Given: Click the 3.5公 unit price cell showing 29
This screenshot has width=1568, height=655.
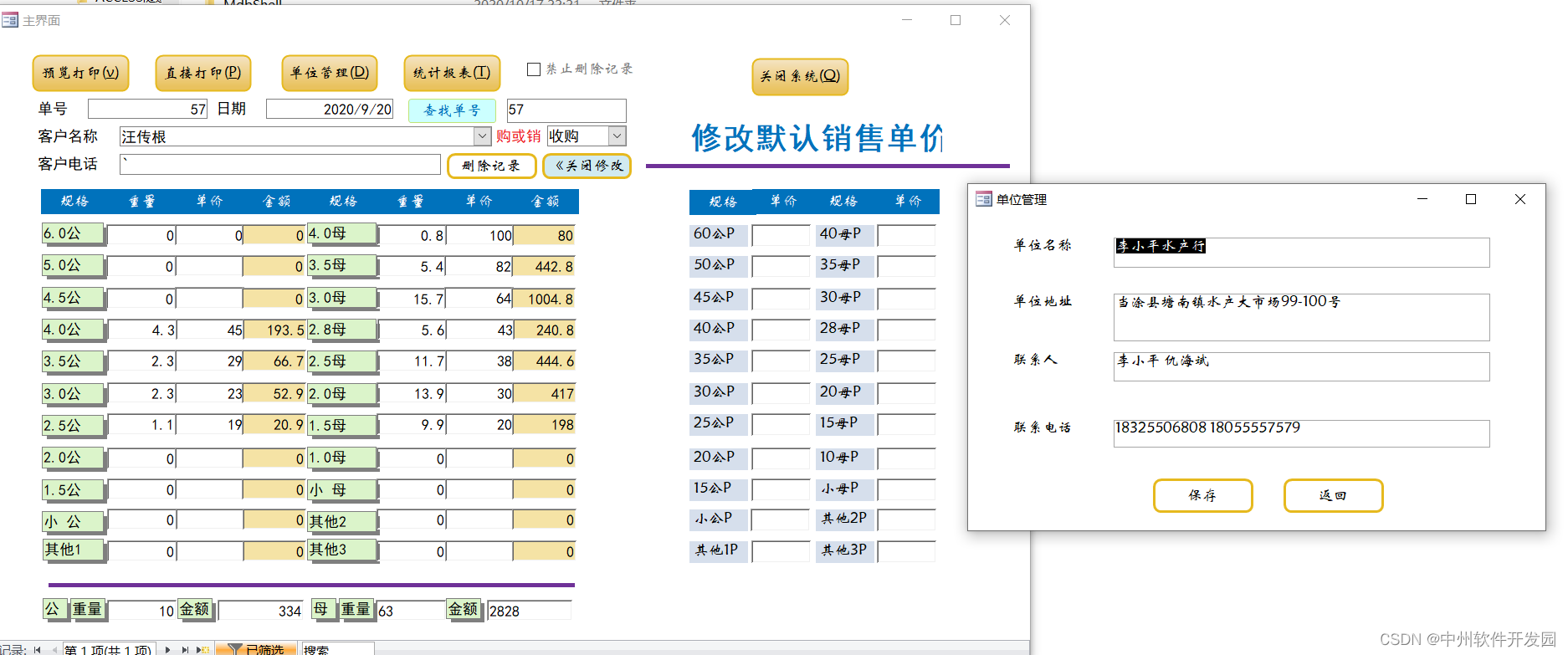Looking at the screenshot, I should pyautogui.click(x=210, y=361).
